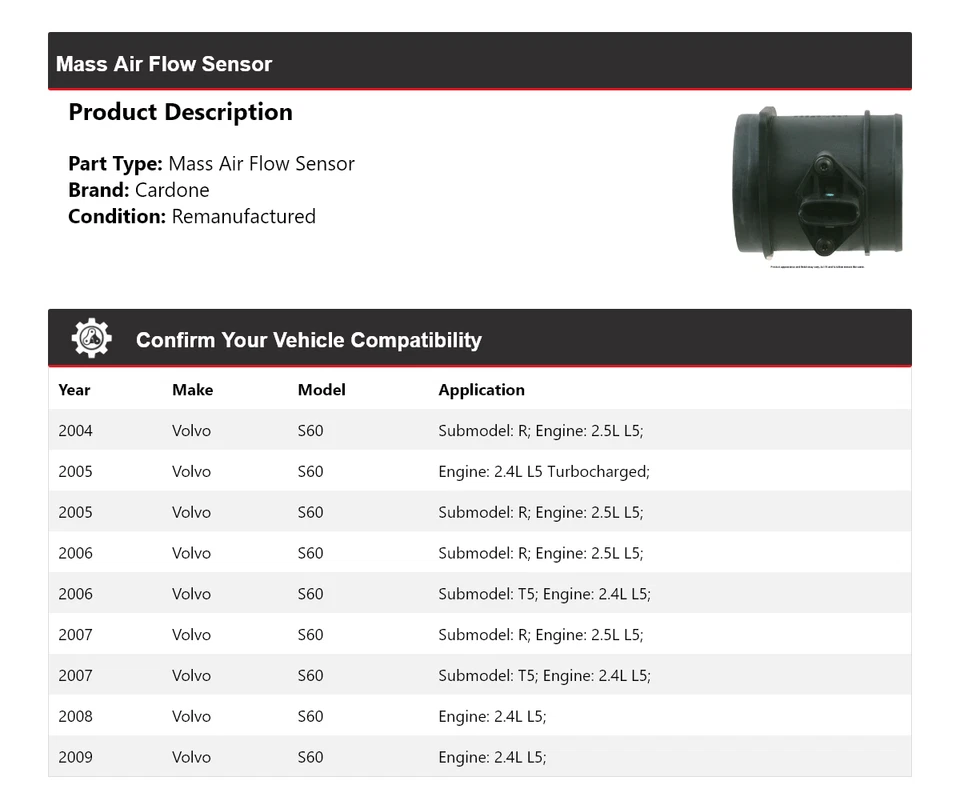The width and height of the screenshot is (960, 809).
Task: Click the Model column header
Action: click(321, 390)
